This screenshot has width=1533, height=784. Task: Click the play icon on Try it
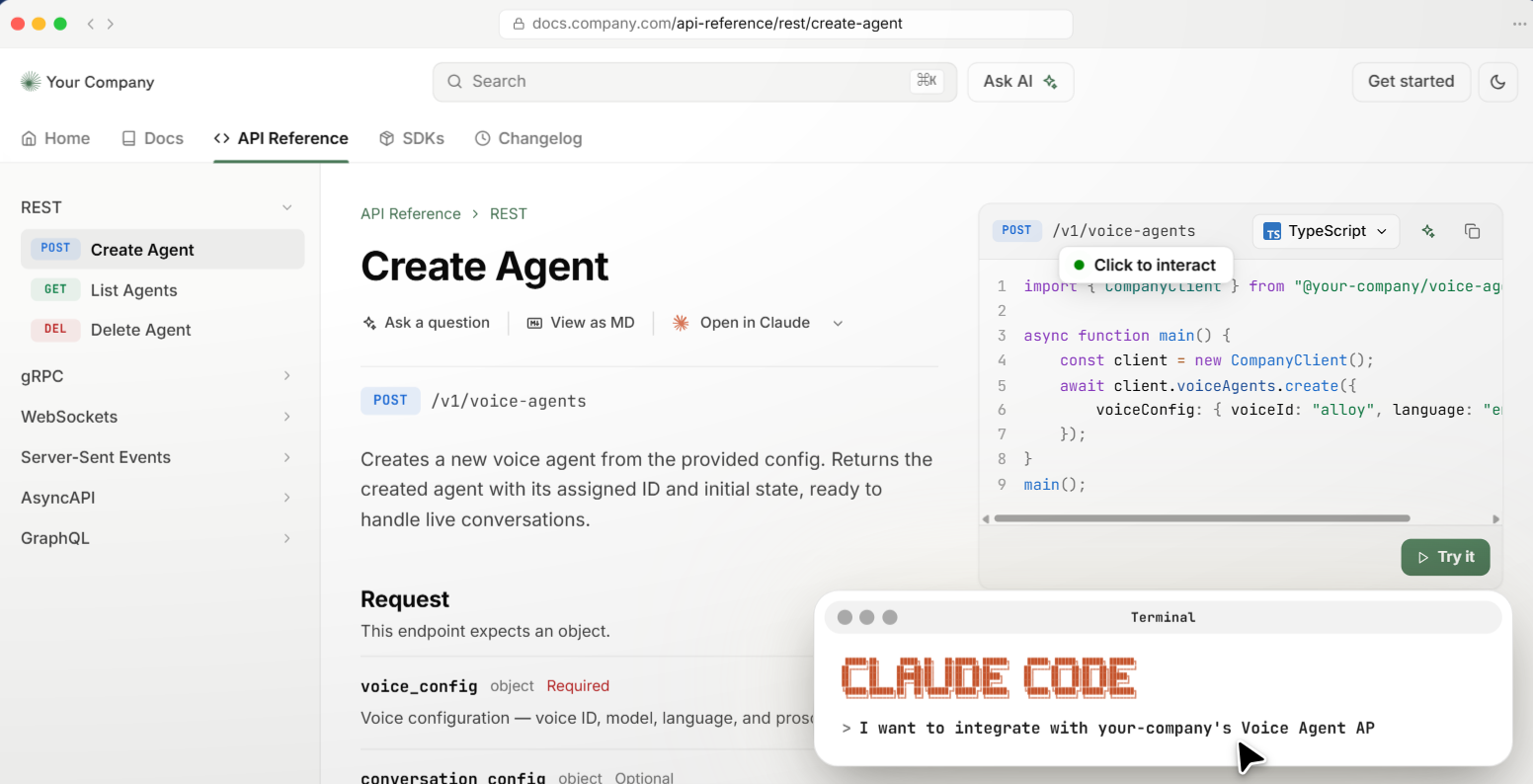pos(1422,558)
